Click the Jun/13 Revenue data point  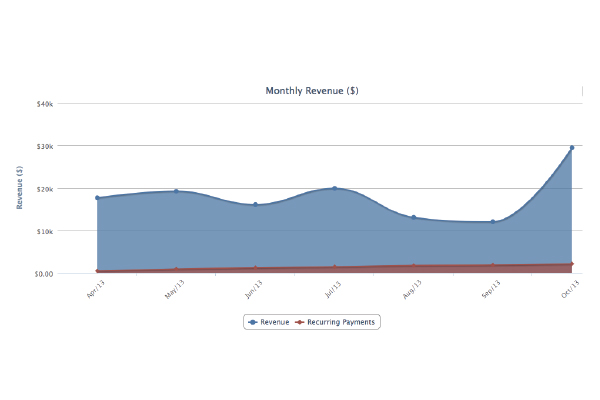[255, 204]
